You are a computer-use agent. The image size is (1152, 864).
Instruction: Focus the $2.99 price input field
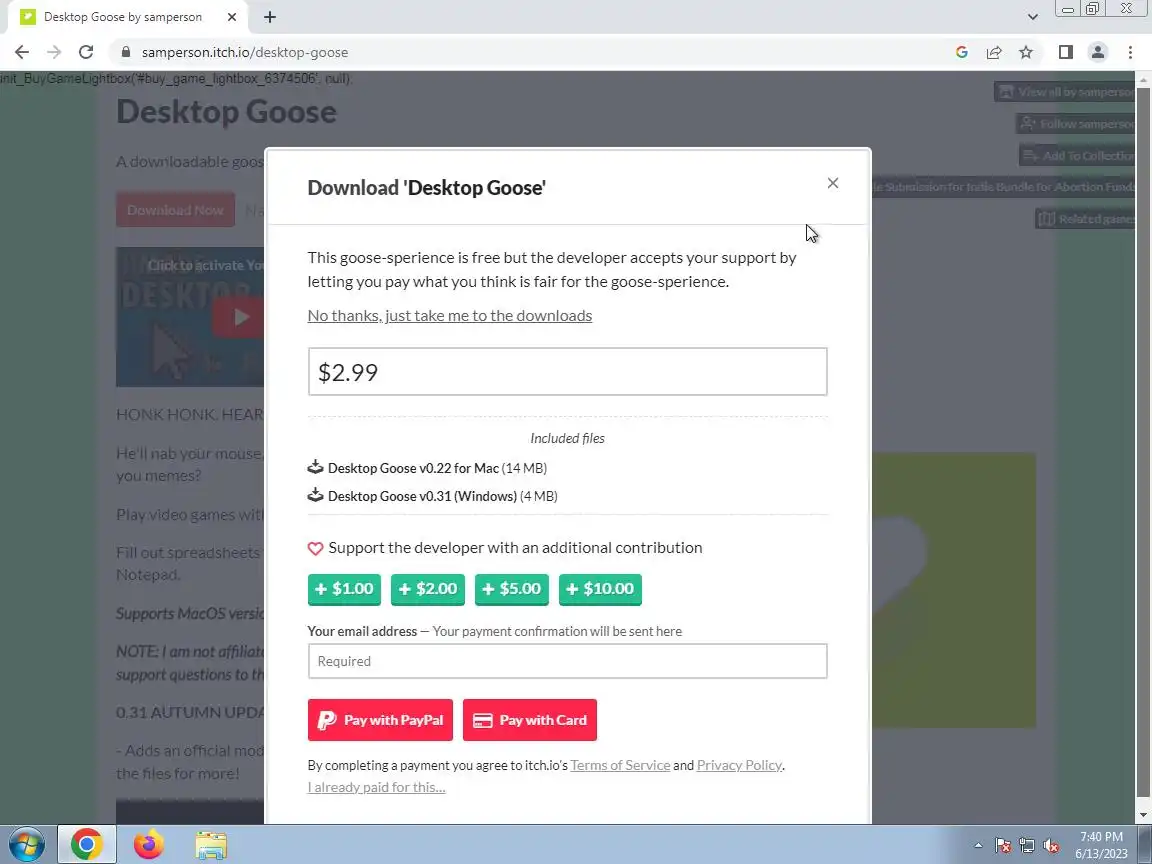click(567, 372)
